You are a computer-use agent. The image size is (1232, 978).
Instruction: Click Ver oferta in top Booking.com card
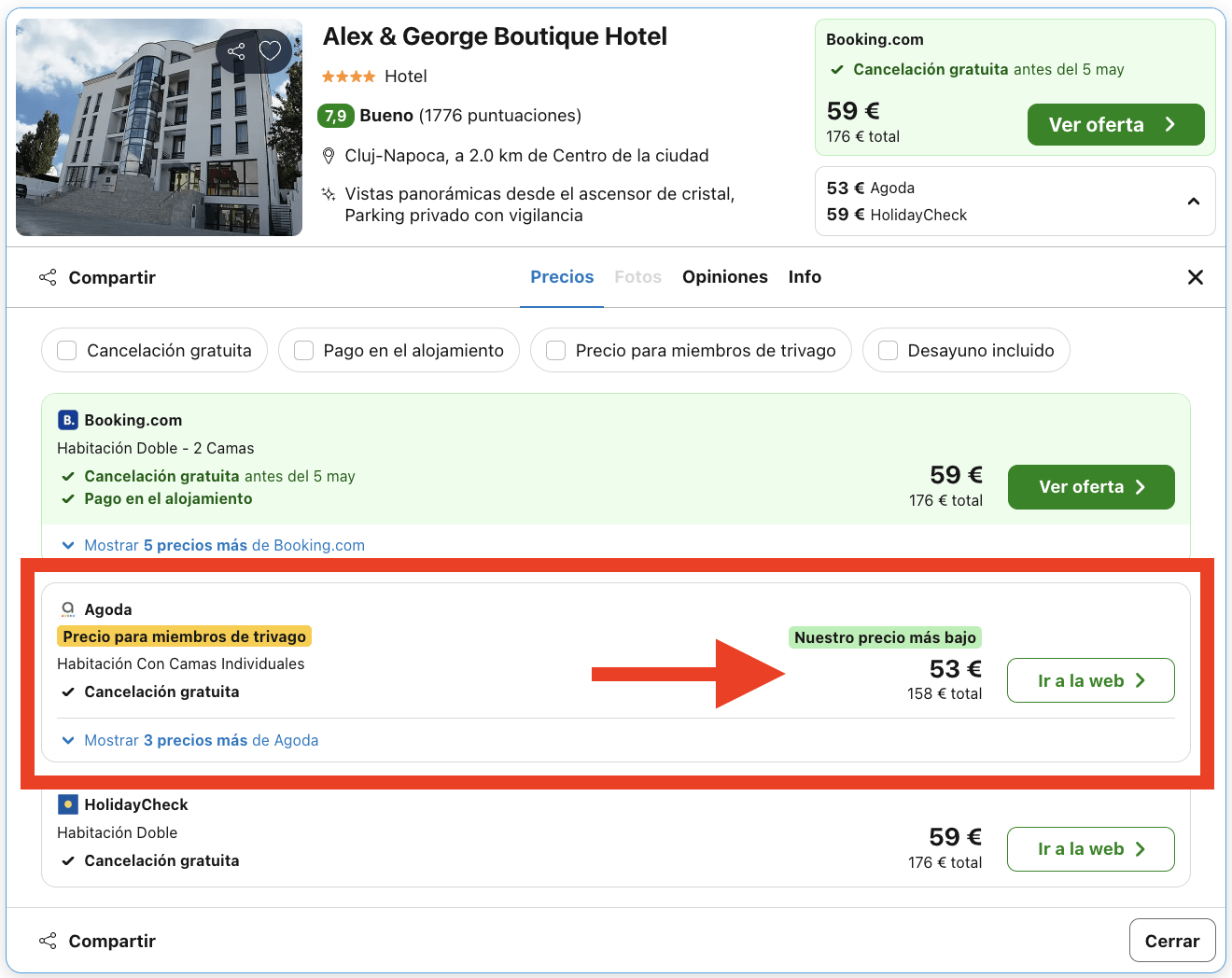1115,125
